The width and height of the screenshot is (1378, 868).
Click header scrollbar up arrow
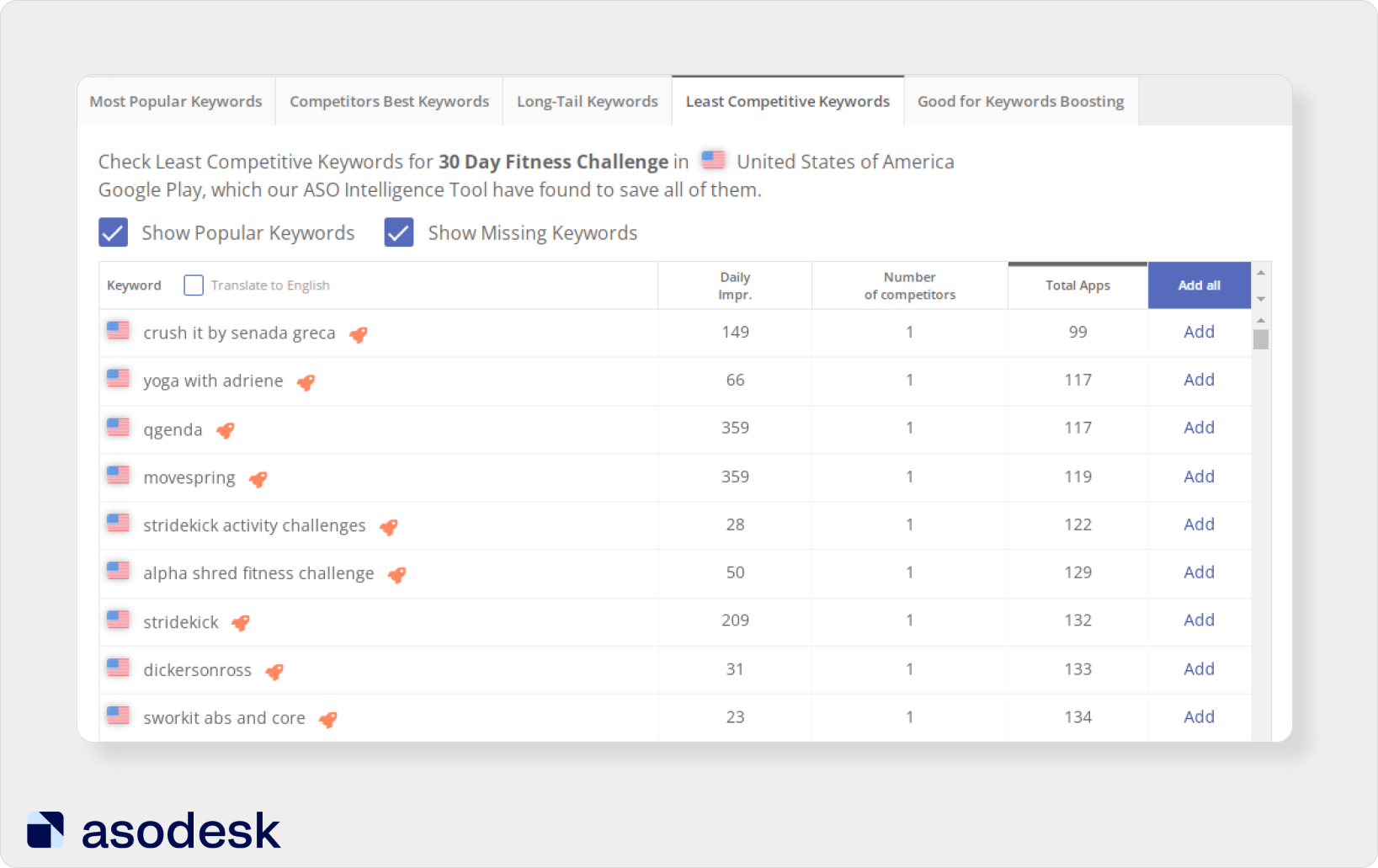pos(1261,273)
